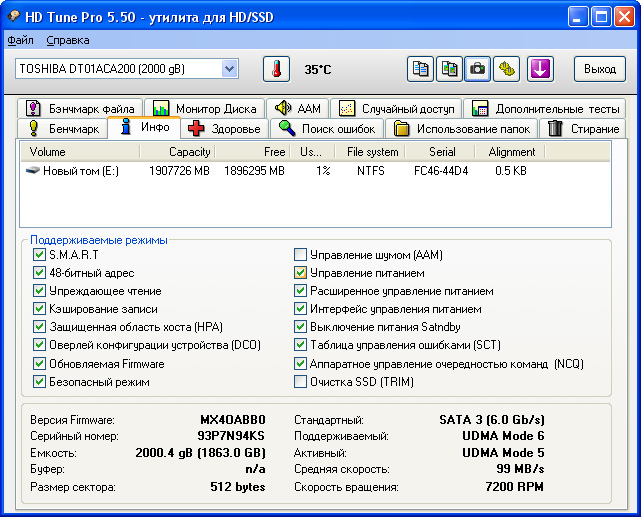Sort by the Volume column header
The height and width of the screenshot is (517, 641).
80,152
